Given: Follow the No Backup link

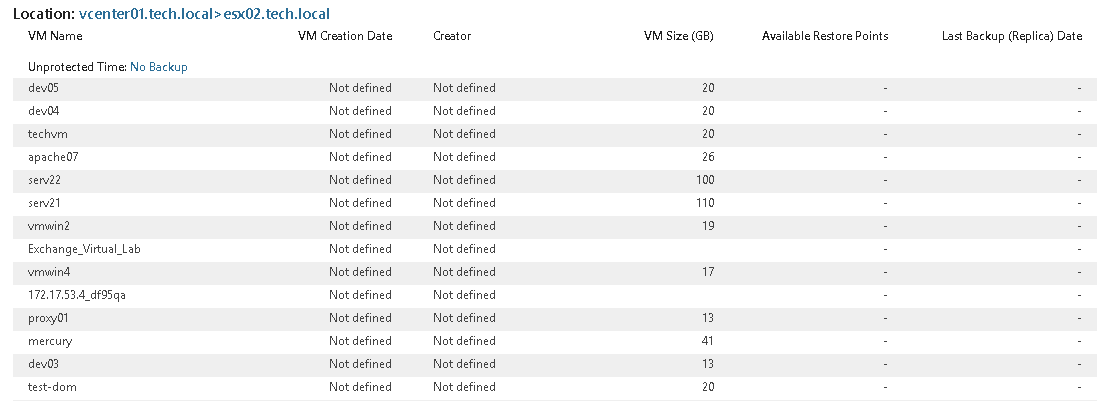Looking at the screenshot, I should click(x=159, y=67).
